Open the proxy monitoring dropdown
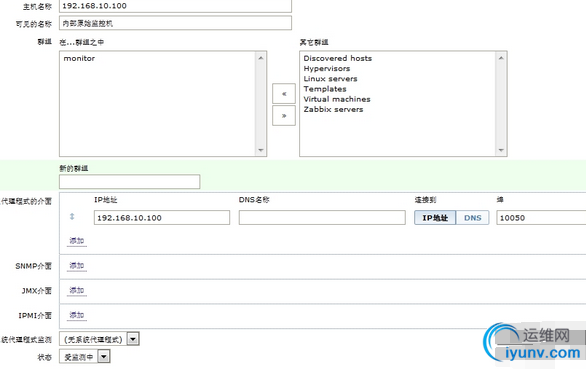The image size is (586, 369). (99, 339)
